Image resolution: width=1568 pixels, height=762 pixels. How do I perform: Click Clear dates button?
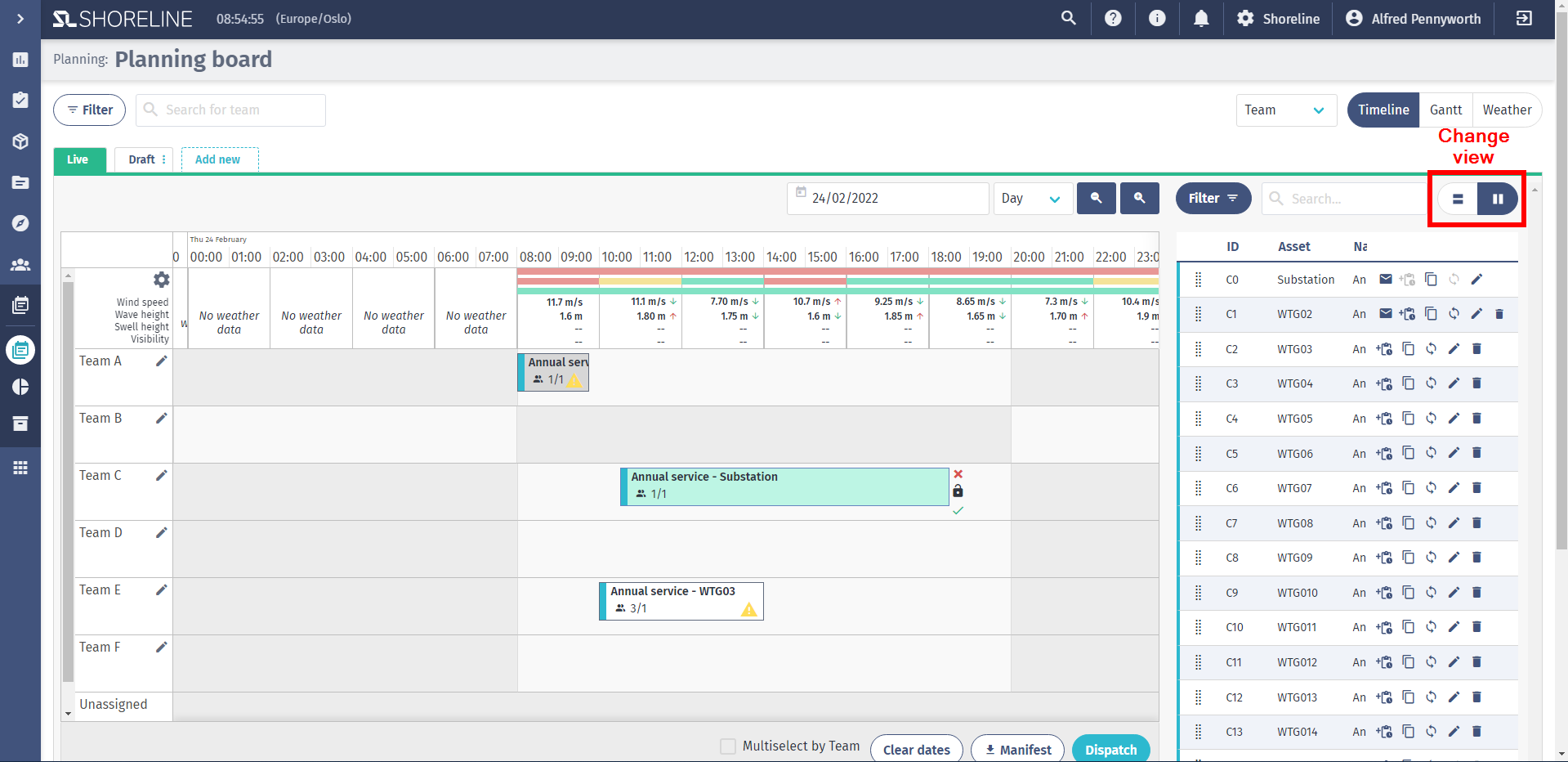coord(917,750)
